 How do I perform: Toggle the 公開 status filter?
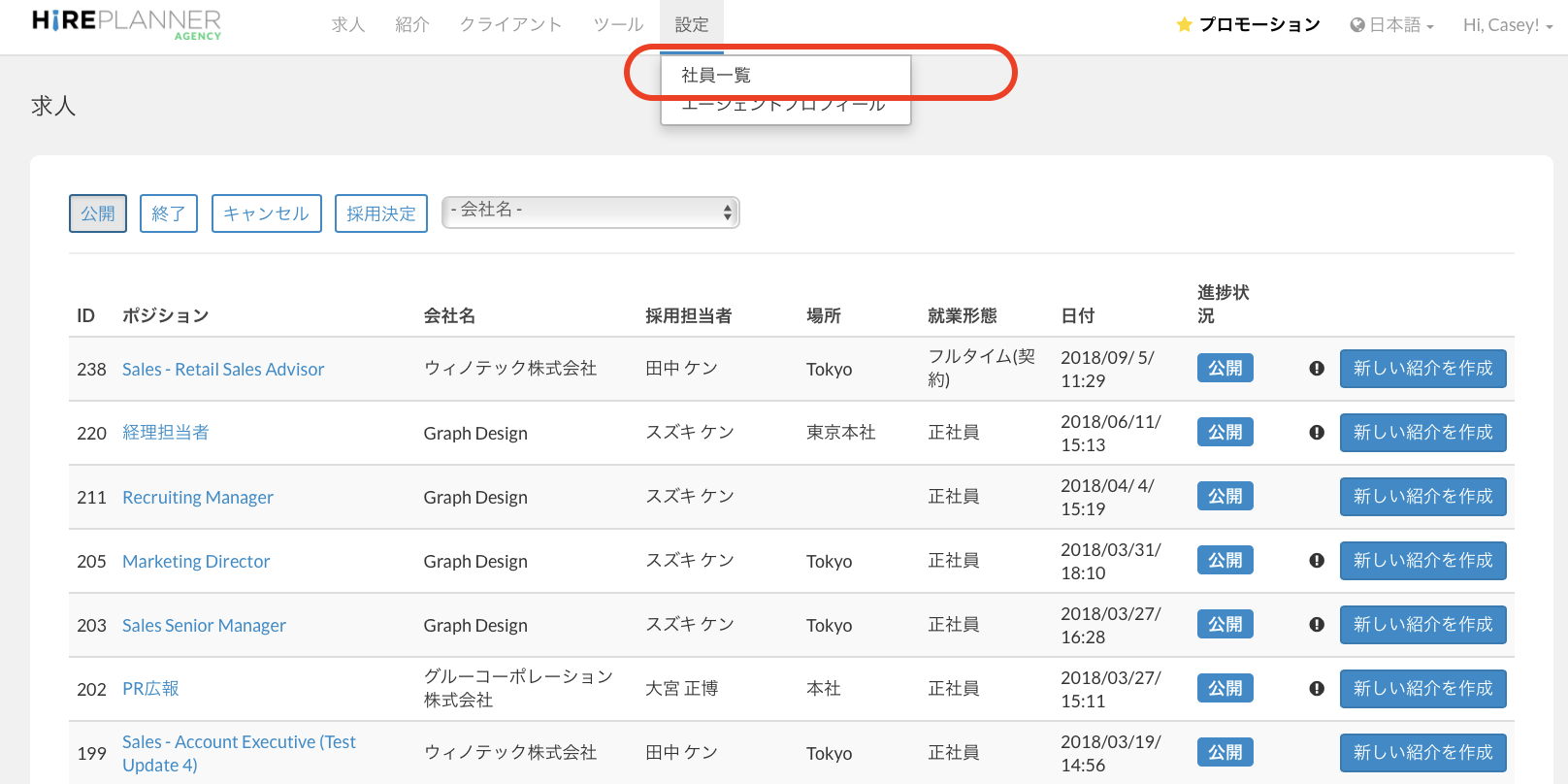98,213
